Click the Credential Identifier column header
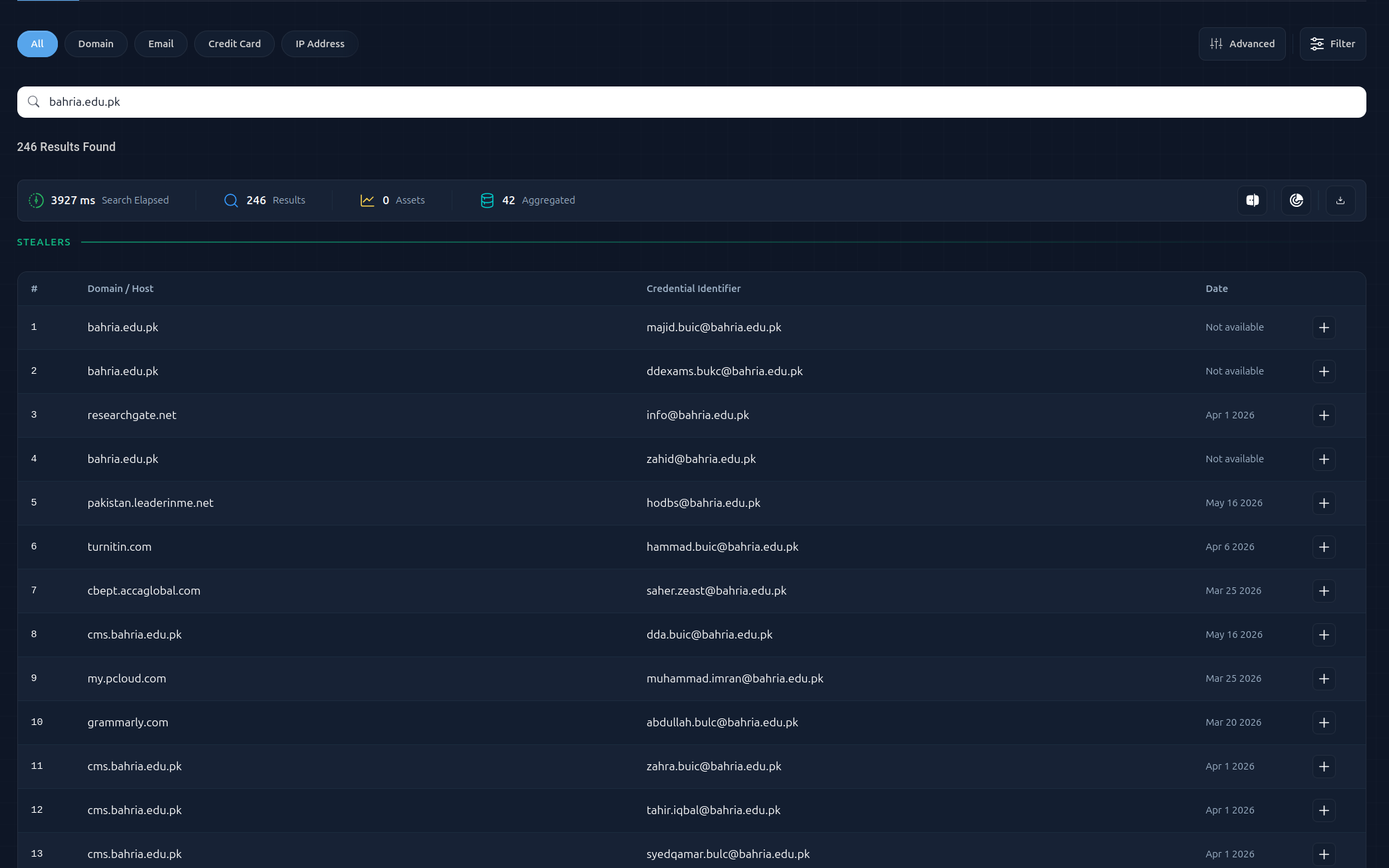The height and width of the screenshot is (868, 1389). click(693, 289)
